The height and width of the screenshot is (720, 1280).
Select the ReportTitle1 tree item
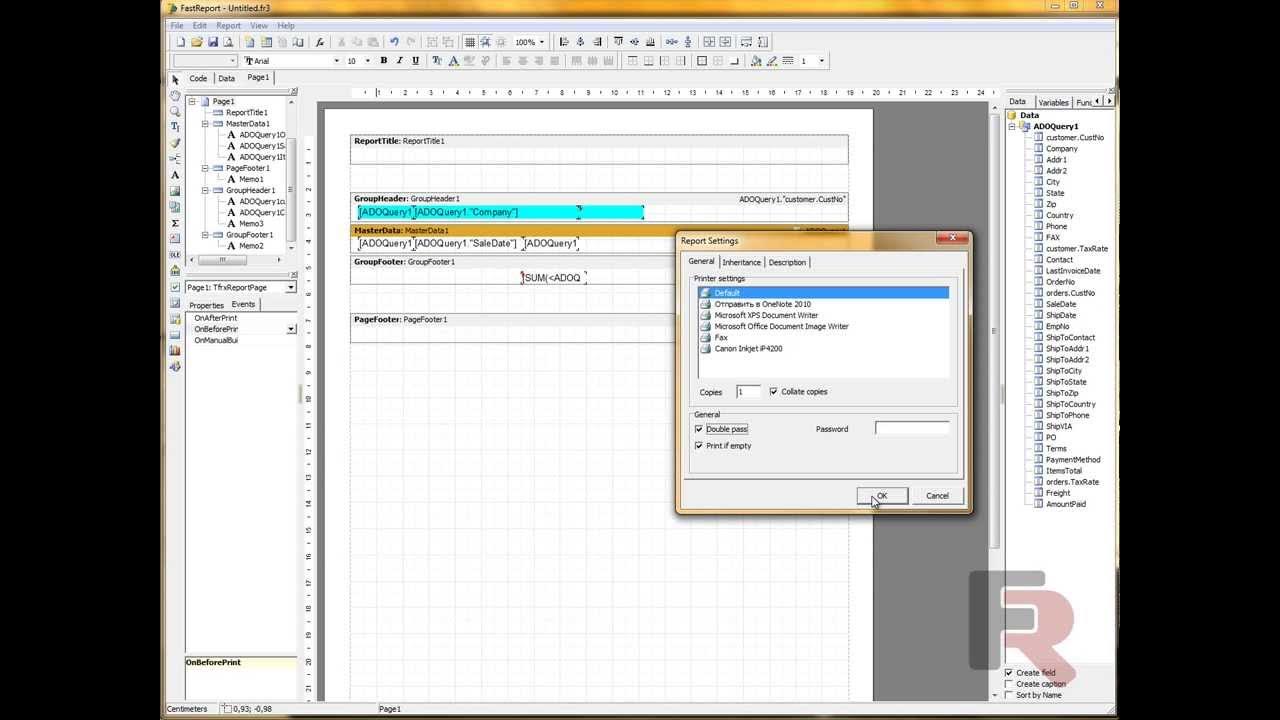(x=246, y=113)
